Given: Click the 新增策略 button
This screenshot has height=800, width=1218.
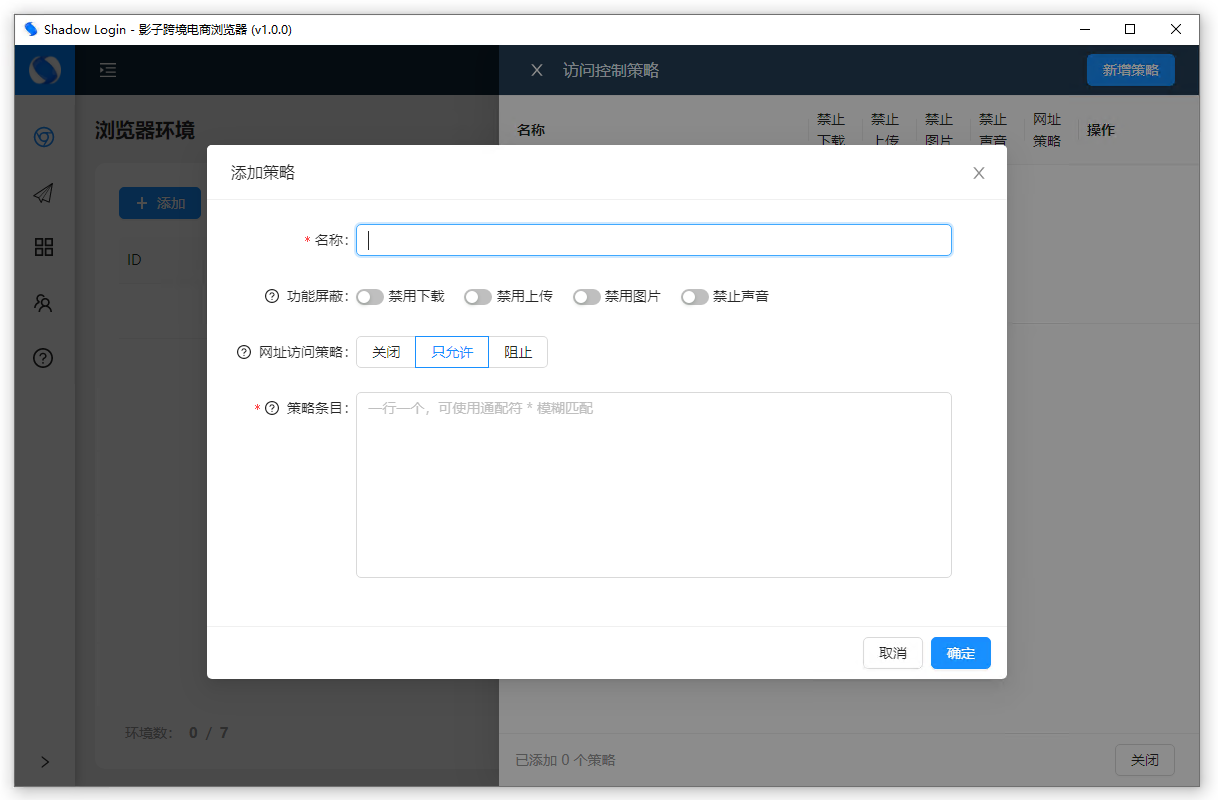Looking at the screenshot, I should pos(1131,70).
